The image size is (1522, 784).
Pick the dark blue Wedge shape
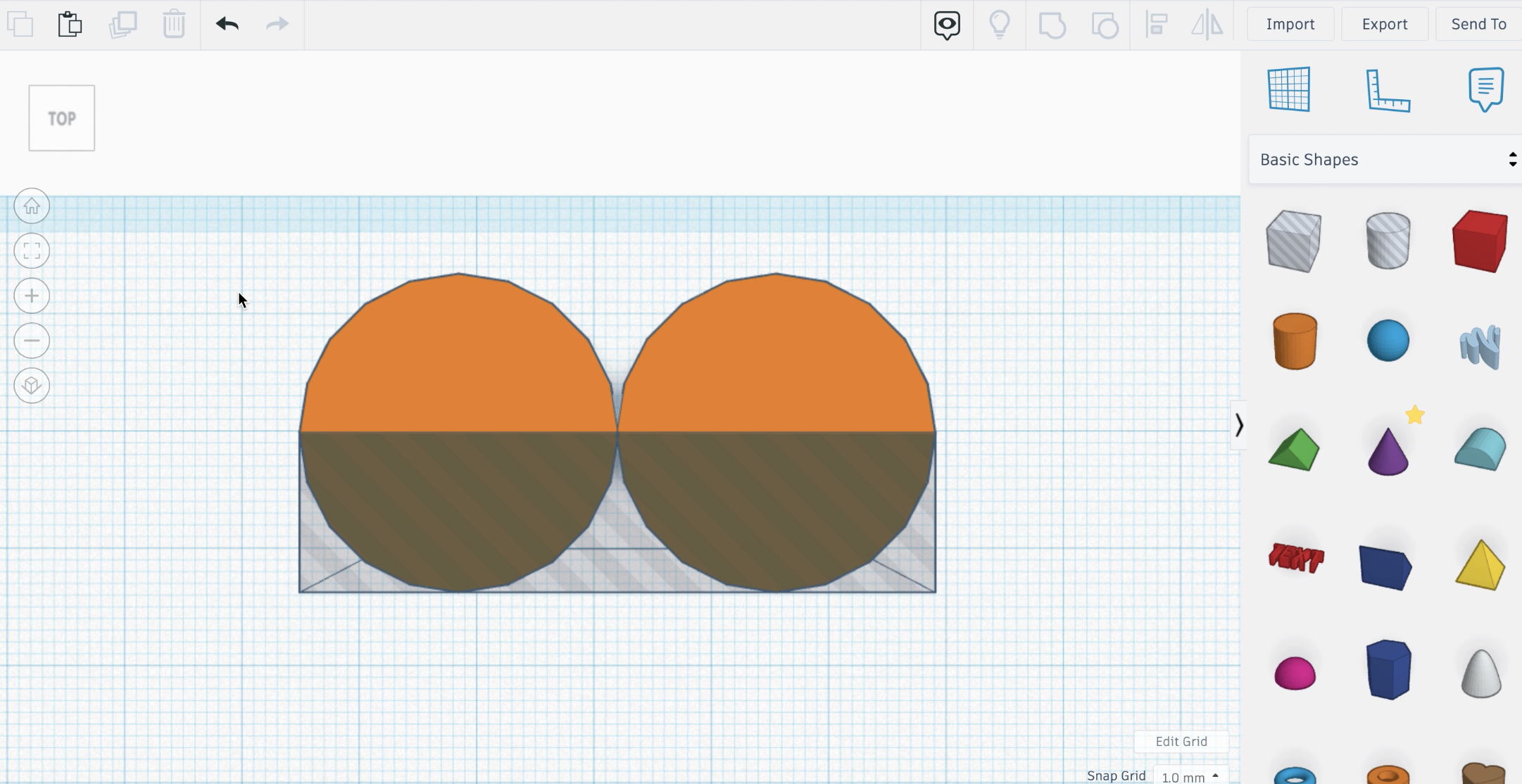pyautogui.click(x=1385, y=567)
